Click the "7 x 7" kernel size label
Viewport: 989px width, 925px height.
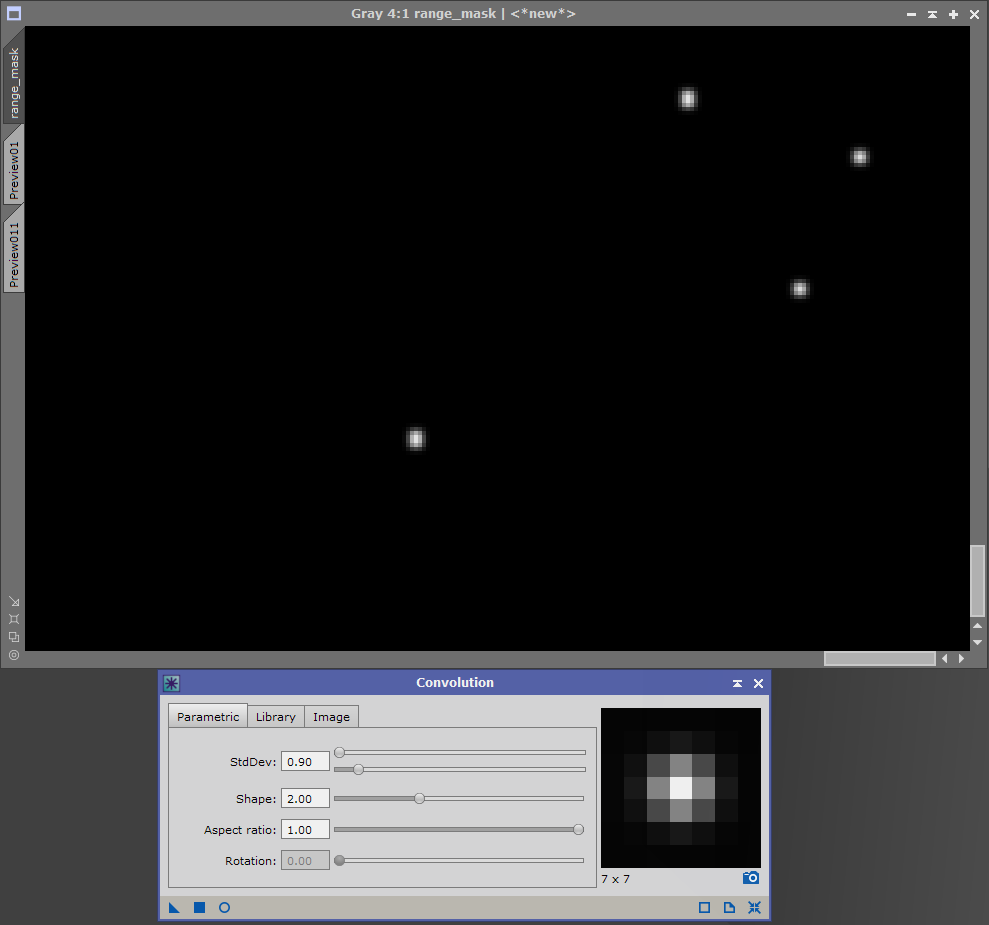pos(615,879)
